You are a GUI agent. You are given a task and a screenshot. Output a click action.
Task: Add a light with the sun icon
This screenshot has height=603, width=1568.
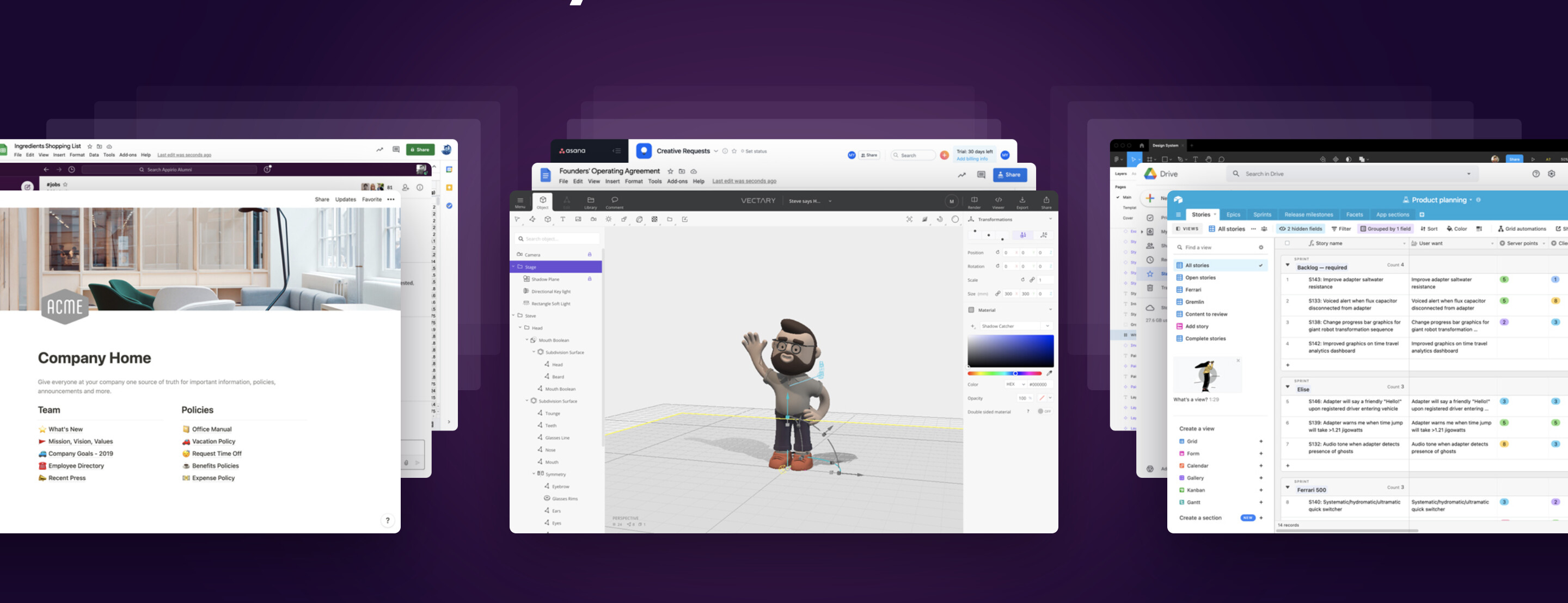click(608, 219)
